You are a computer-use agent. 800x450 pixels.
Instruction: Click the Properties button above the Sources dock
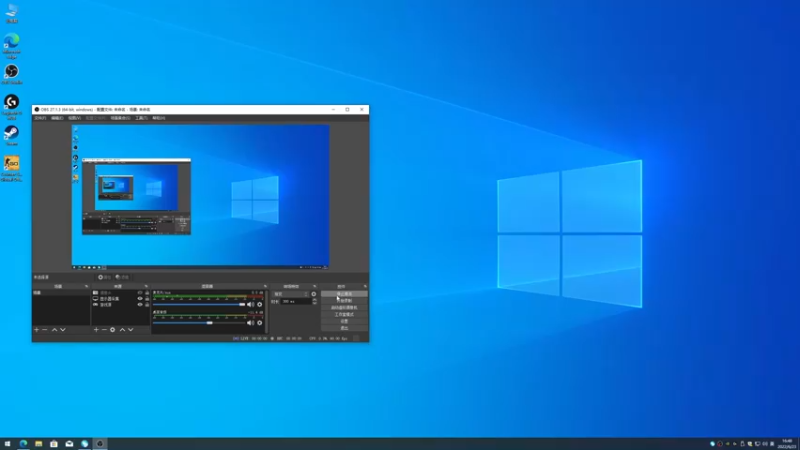(105, 278)
